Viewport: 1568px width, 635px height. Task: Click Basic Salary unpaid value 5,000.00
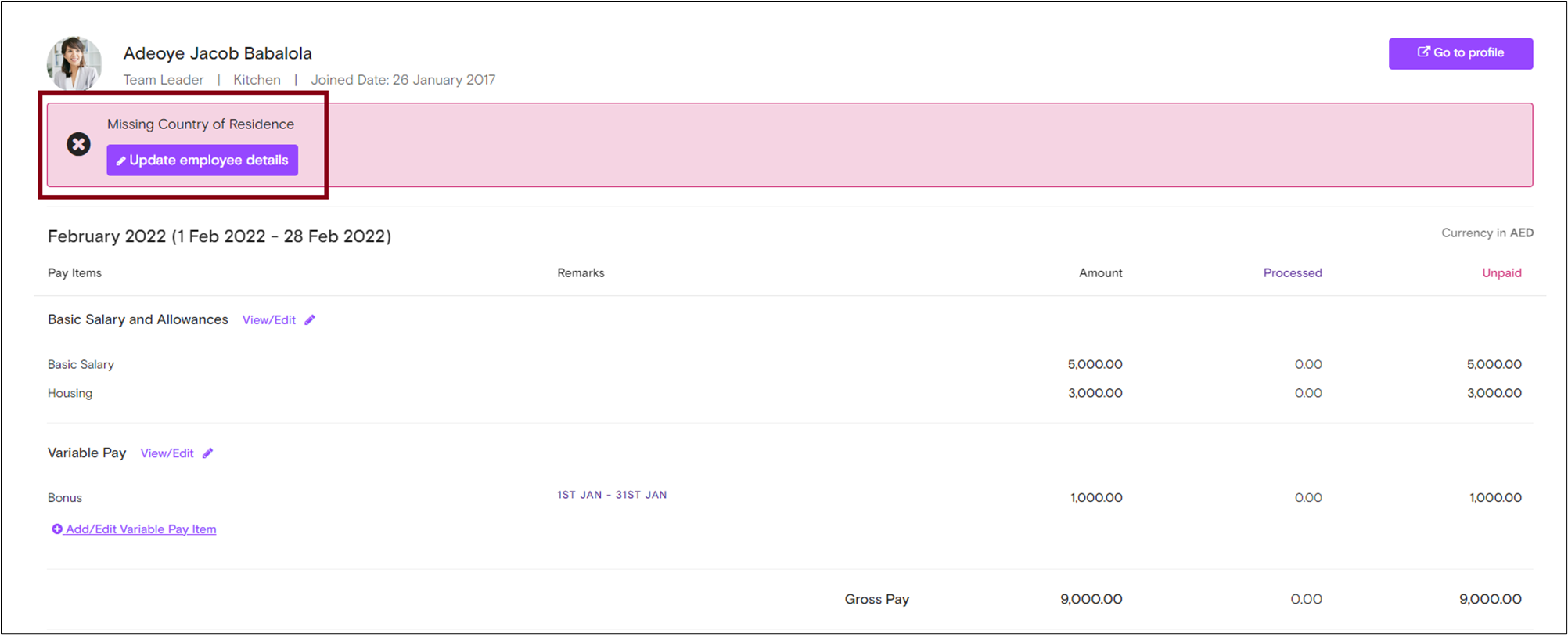(x=1494, y=364)
